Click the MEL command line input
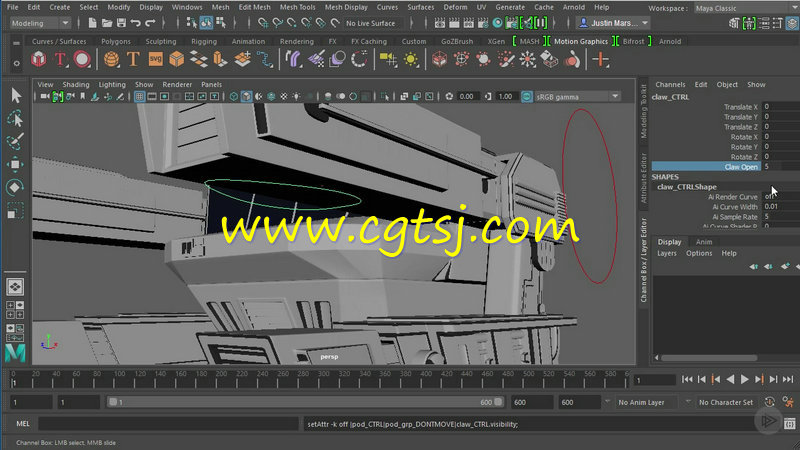The width and height of the screenshot is (800, 450). pyautogui.click(x=168, y=423)
